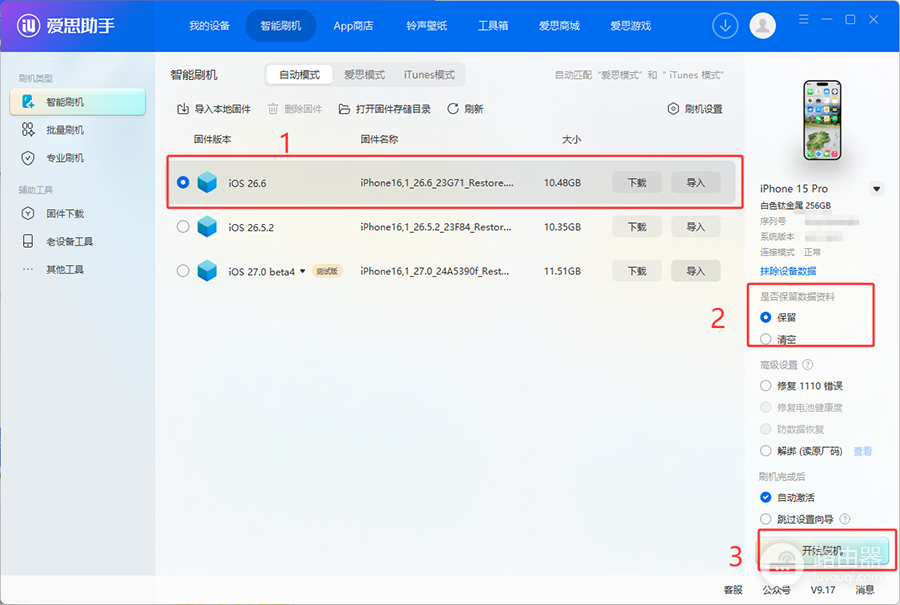This screenshot has width=900, height=605.
Task: Open 刷机设置 gear settings
Action: 695,109
